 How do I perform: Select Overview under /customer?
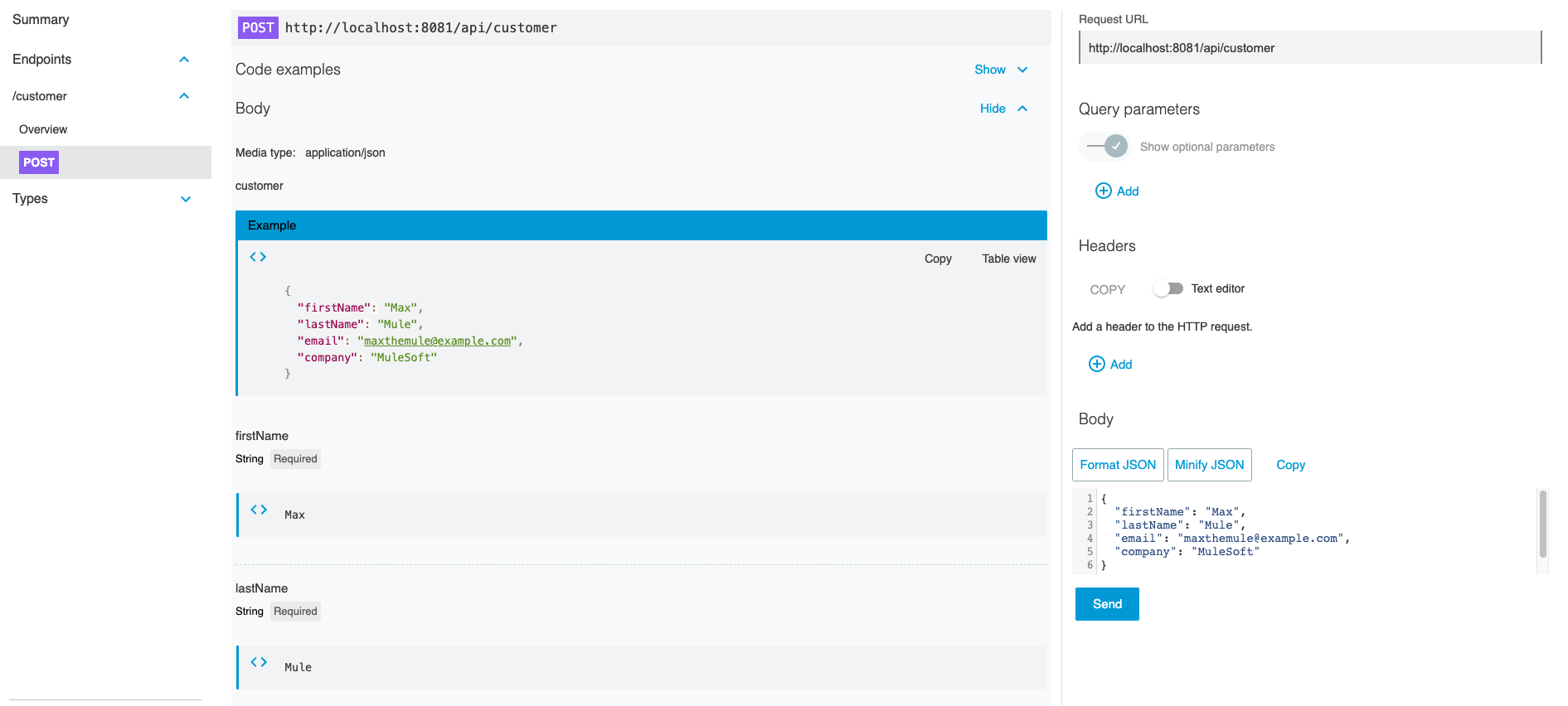pos(43,129)
